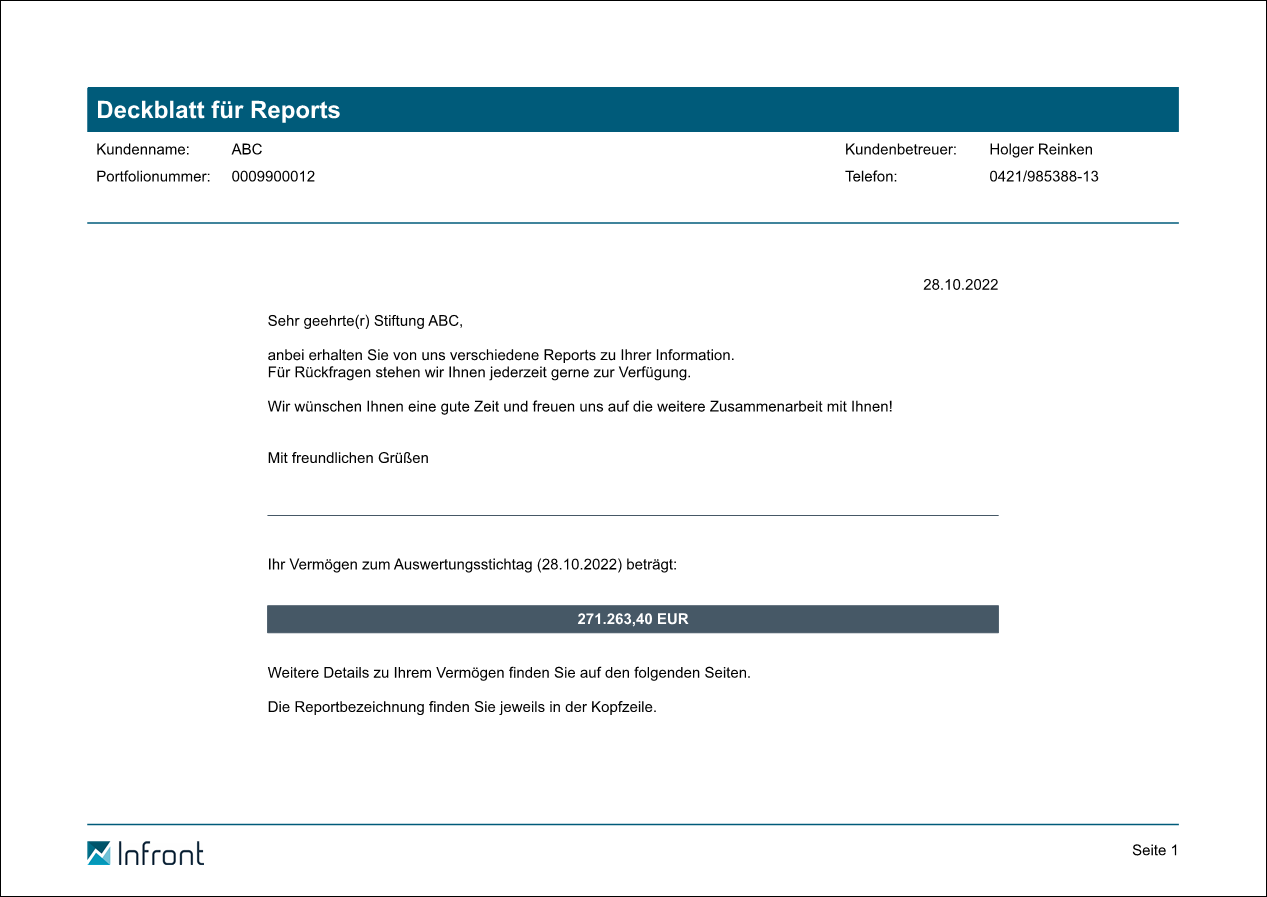
Task: Click the 'Seite 1' page number
Action: pyautogui.click(x=1155, y=850)
